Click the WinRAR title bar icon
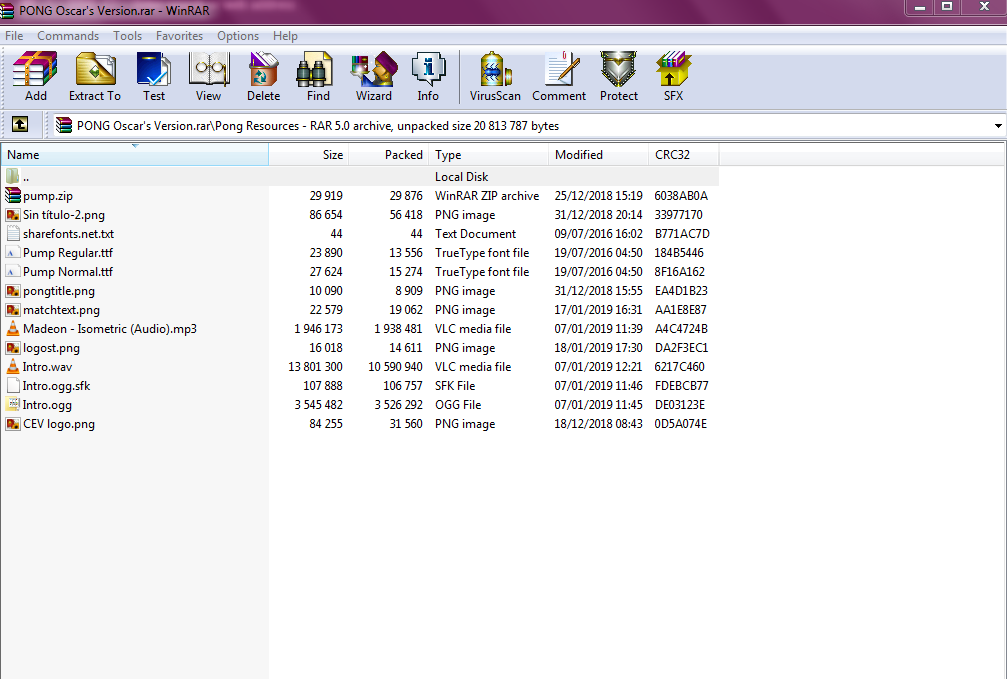The height and width of the screenshot is (679, 1007). (x=7, y=10)
